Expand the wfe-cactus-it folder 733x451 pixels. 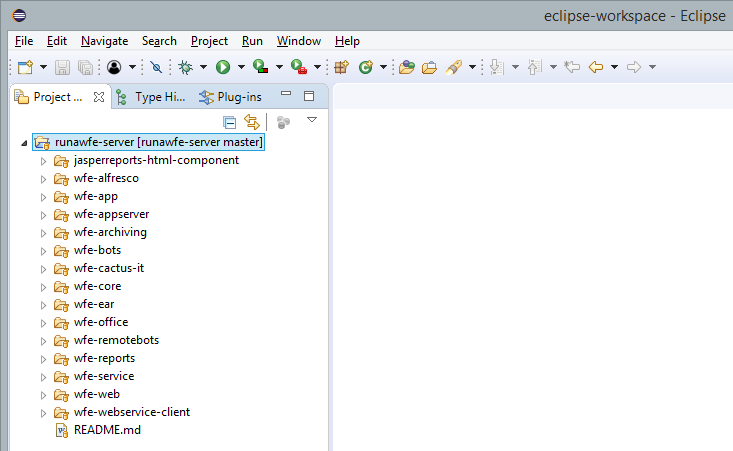pyautogui.click(x=43, y=269)
